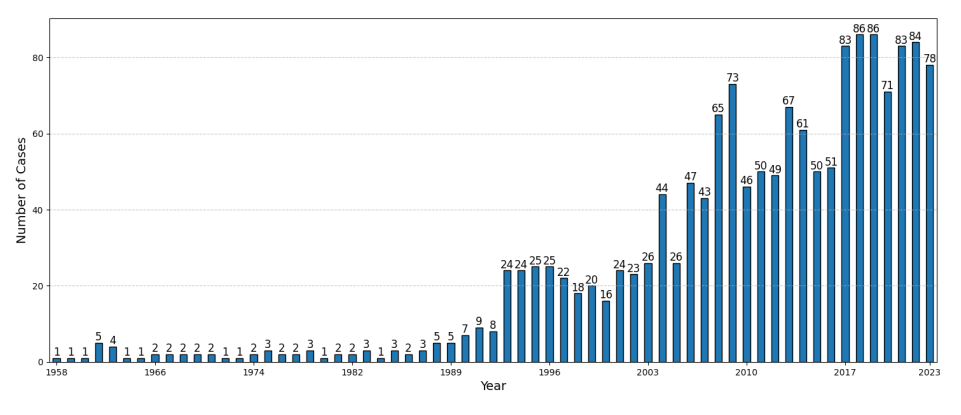Viewport: 961px width, 415px height.
Task: Select the blue bar with value 49
Action: [x=775, y=269]
